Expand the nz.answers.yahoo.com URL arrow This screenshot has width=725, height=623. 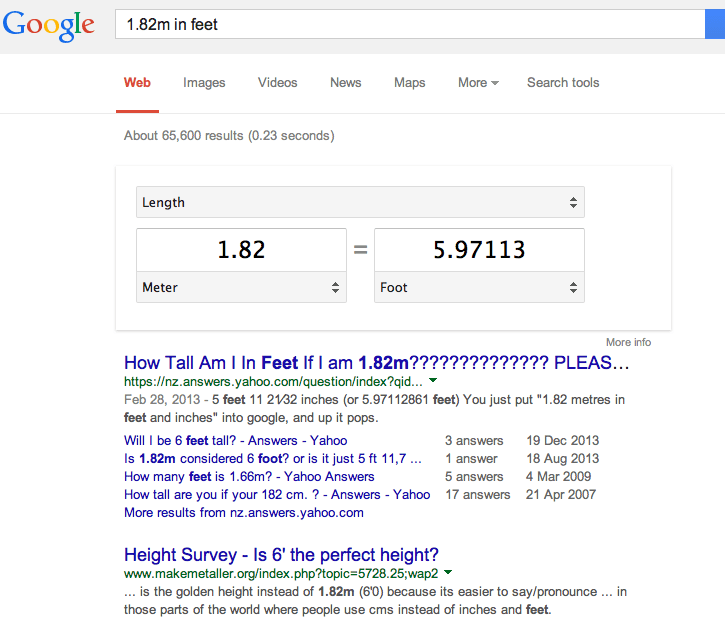click(433, 381)
